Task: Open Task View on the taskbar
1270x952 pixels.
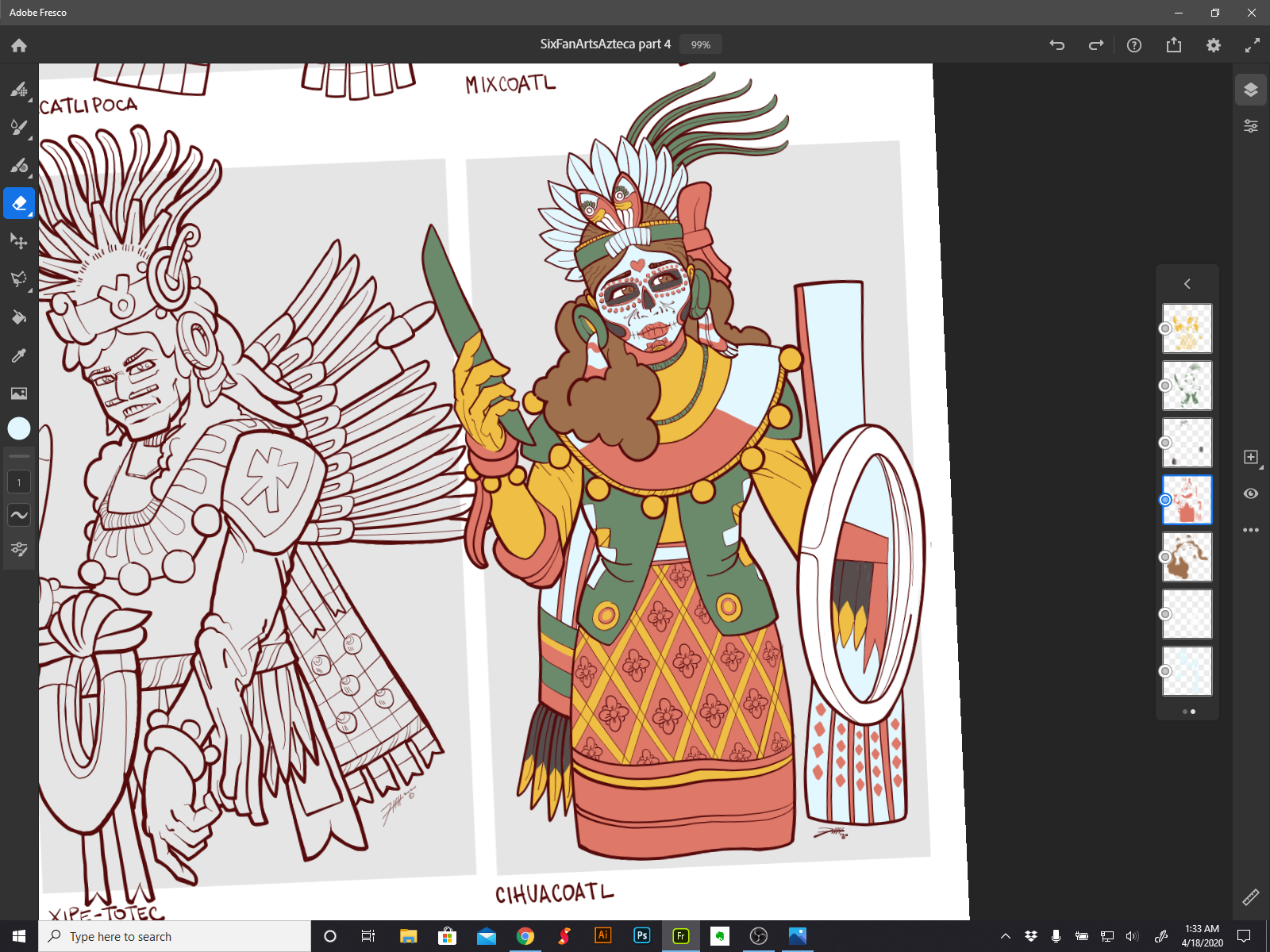Action: point(368,936)
